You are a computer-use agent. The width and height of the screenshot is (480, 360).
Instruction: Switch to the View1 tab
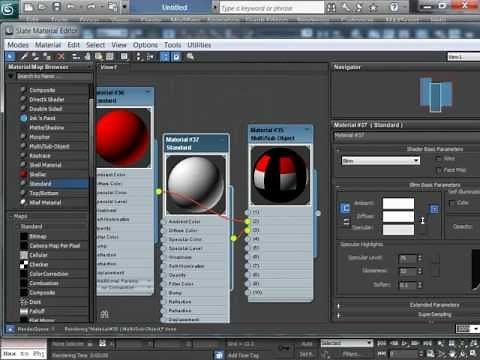pyautogui.click(x=109, y=67)
